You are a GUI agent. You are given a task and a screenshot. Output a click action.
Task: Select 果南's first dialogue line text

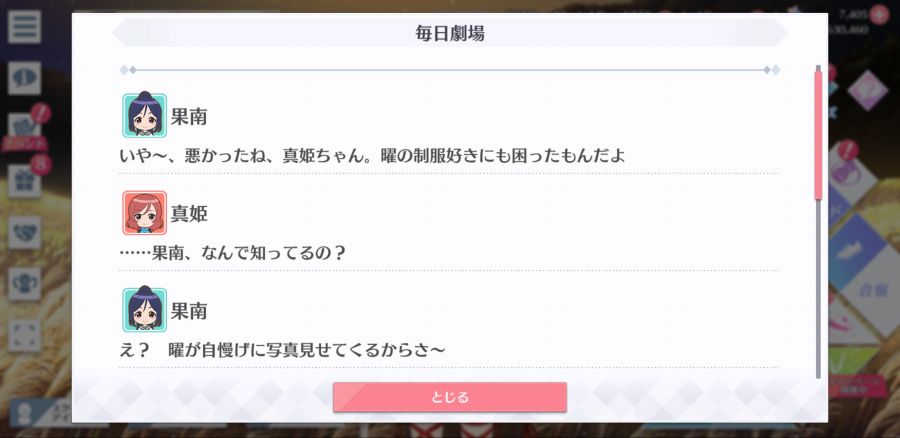[x=372, y=156]
